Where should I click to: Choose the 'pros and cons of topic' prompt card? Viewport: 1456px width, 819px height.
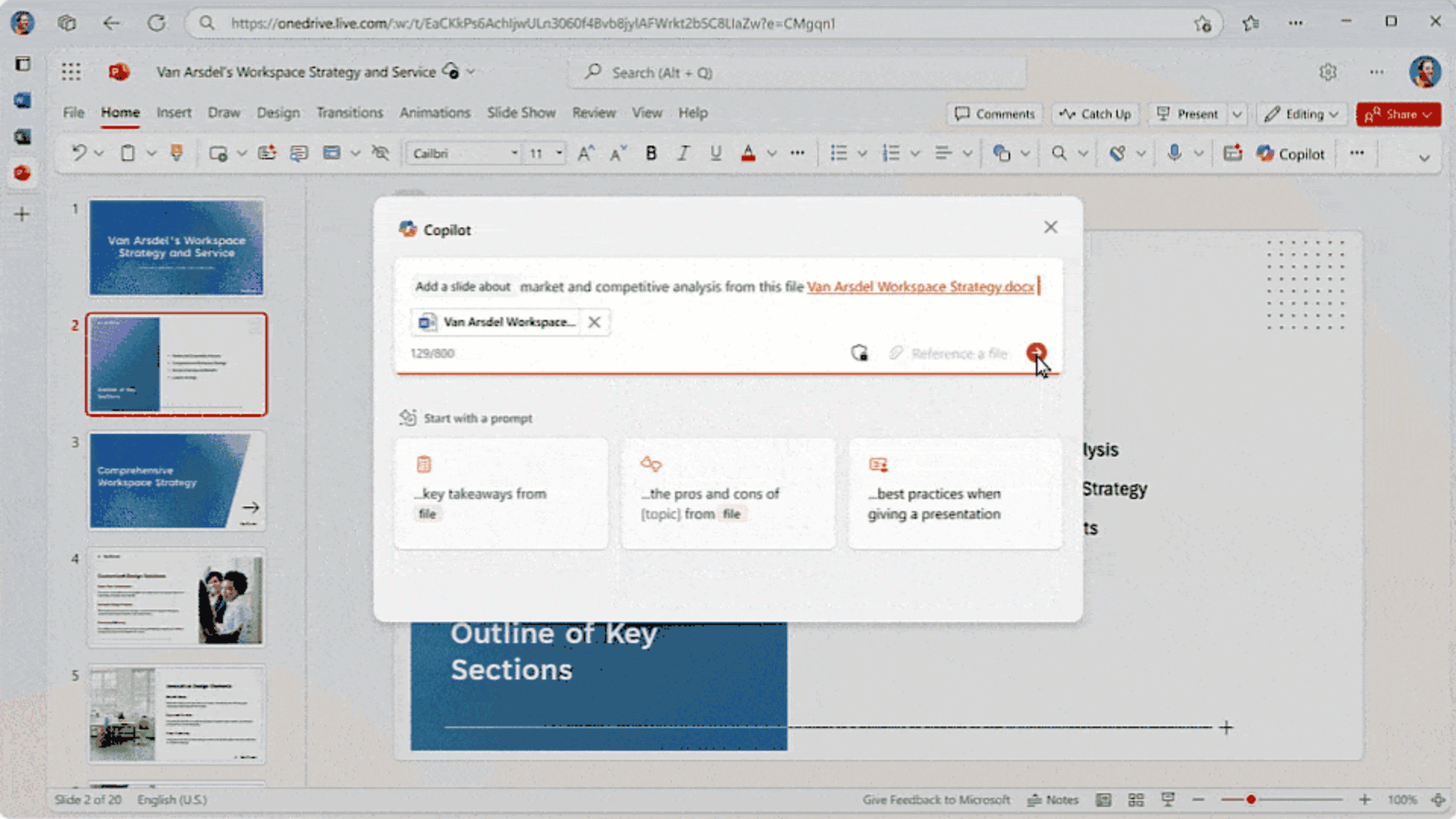[x=728, y=493]
